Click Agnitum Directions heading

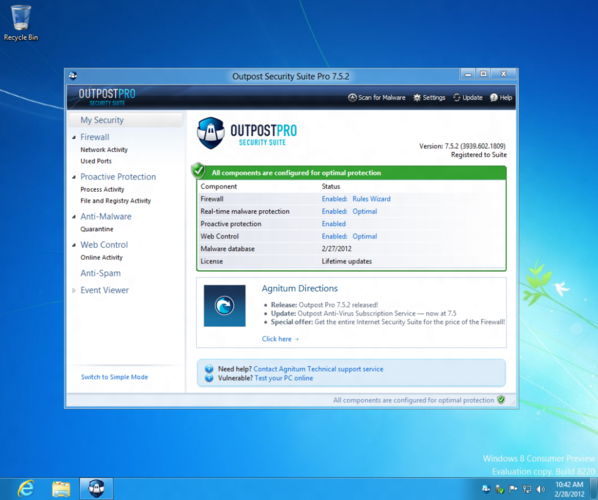coord(300,288)
